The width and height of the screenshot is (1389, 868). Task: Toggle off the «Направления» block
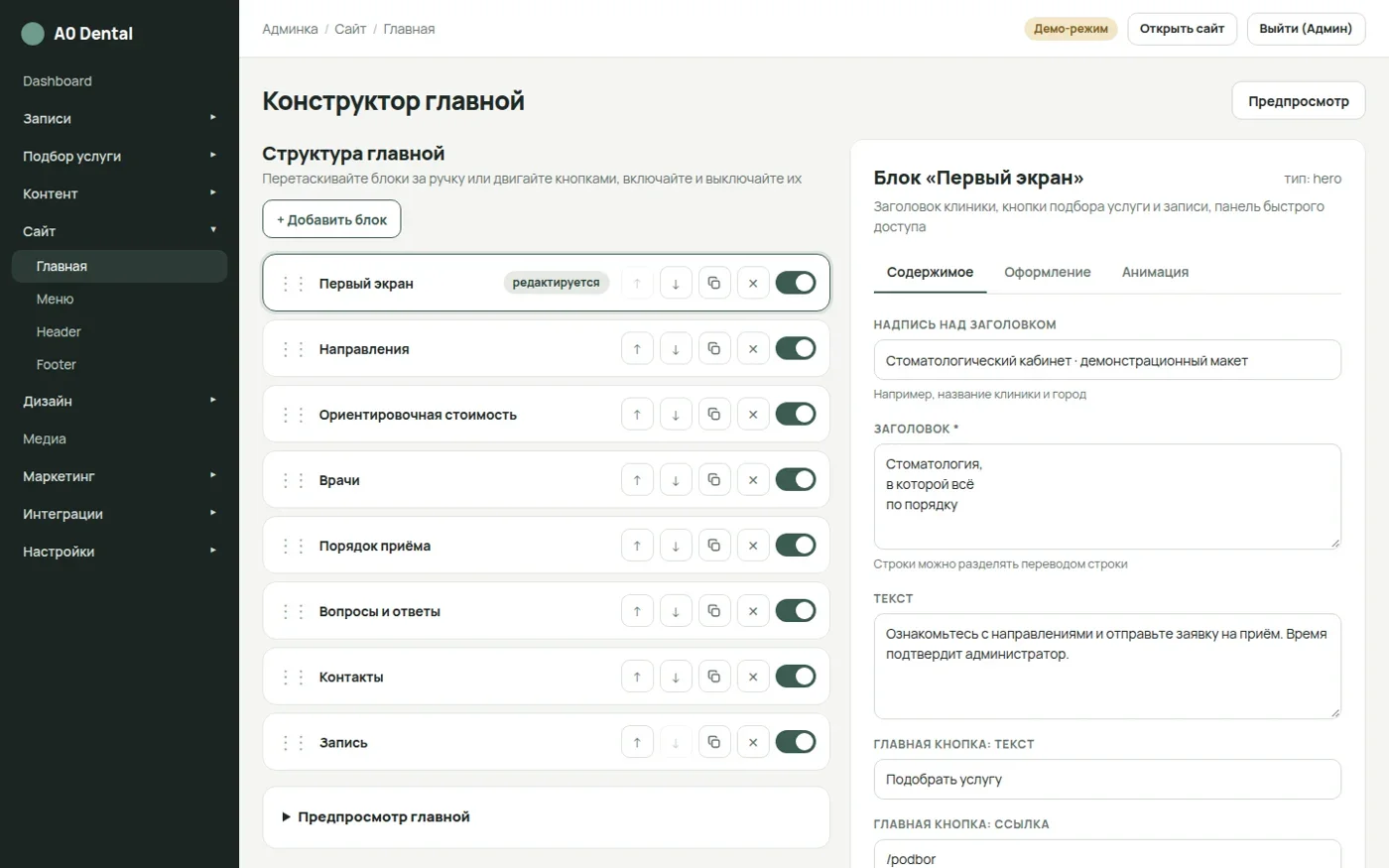point(796,348)
